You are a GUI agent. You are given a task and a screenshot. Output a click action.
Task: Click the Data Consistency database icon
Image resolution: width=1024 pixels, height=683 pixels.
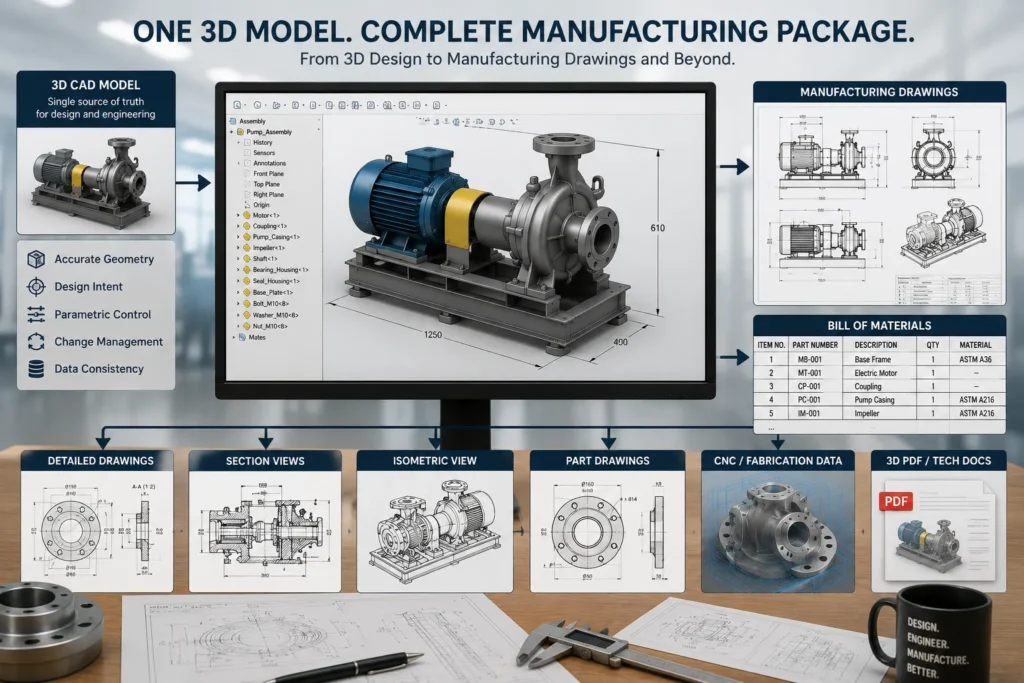pos(36,369)
